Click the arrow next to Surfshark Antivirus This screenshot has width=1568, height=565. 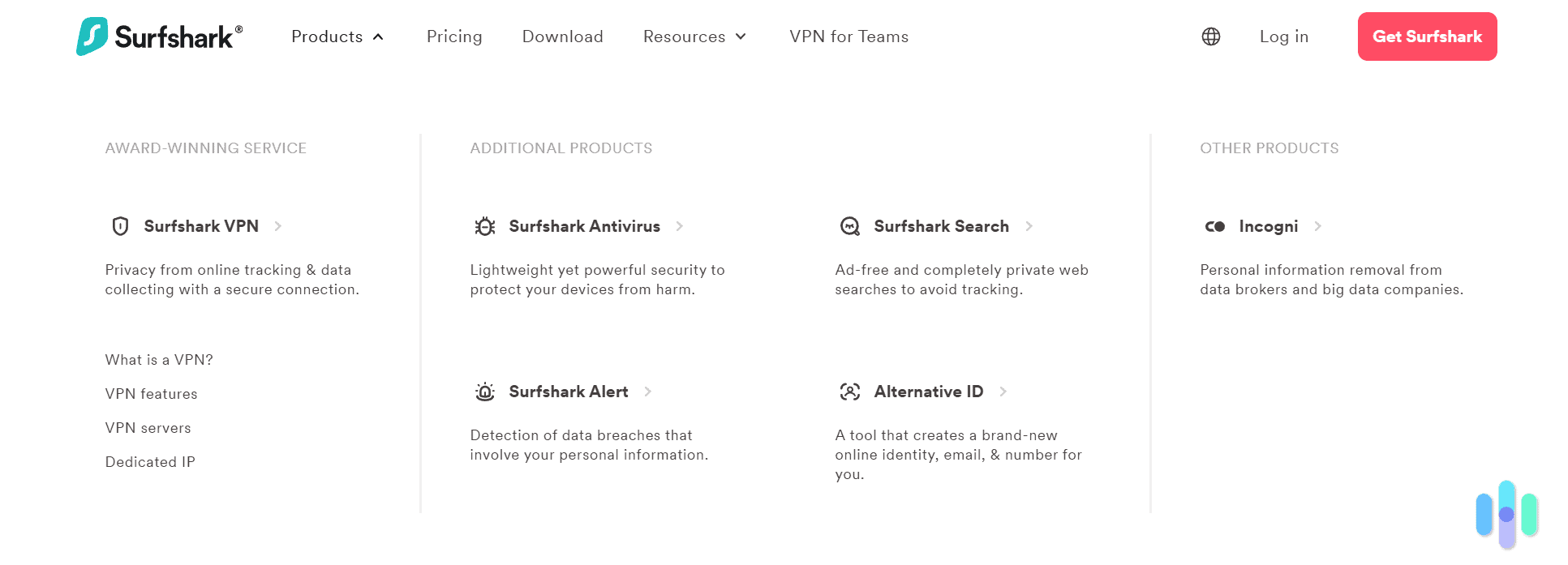[680, 226]
